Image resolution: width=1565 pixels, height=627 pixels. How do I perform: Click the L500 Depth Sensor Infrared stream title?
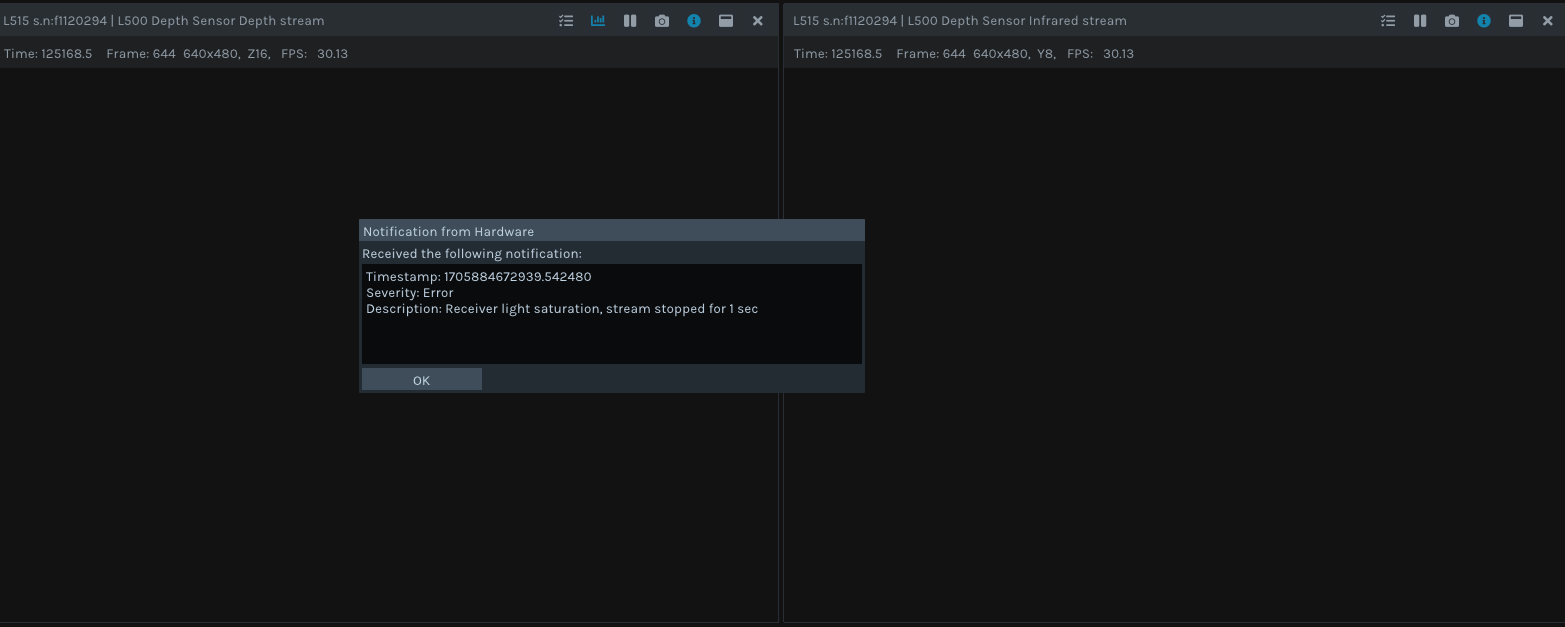click(960, 21)
